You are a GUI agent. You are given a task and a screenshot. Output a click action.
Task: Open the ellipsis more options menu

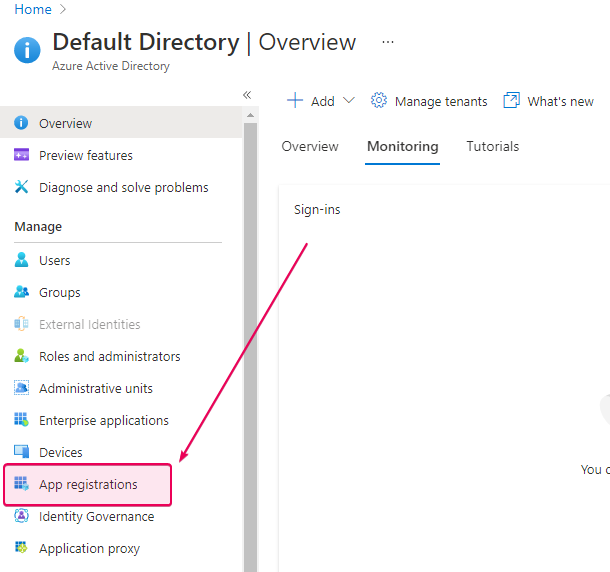(x=387, y=42)
